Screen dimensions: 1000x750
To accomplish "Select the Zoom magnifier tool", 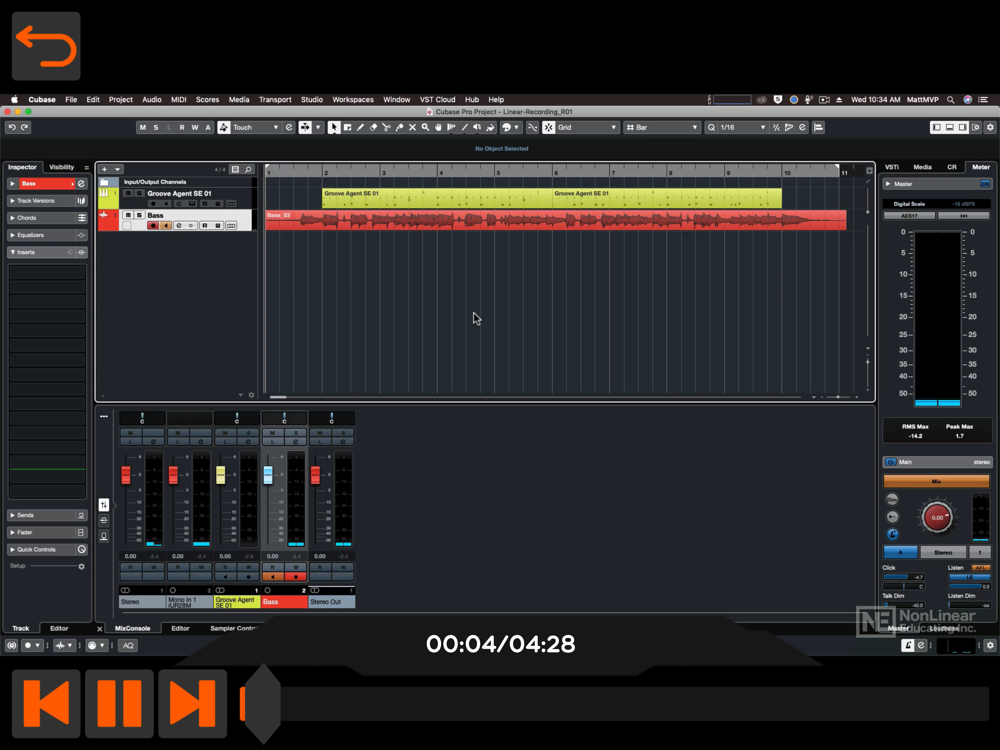I will (x=425, y=128).
